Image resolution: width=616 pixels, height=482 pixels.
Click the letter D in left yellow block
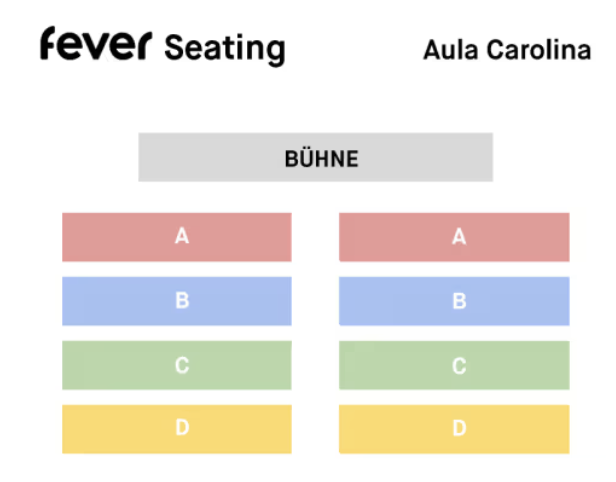click(182, 427)
